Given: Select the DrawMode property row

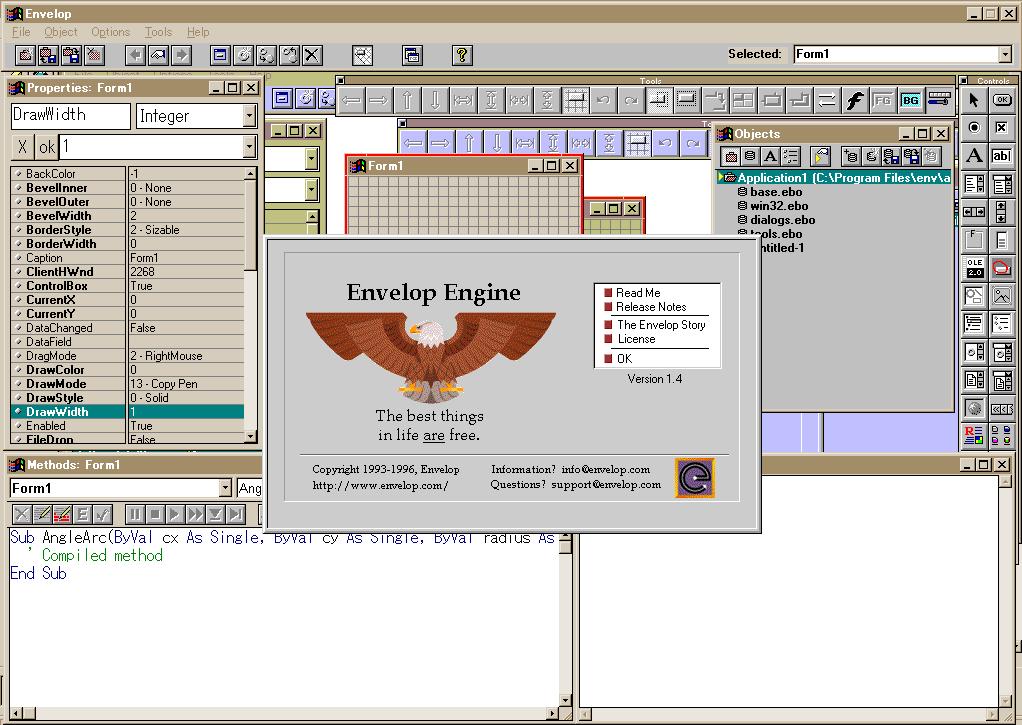Looking at the screenshot, I should tap(127, 383).
